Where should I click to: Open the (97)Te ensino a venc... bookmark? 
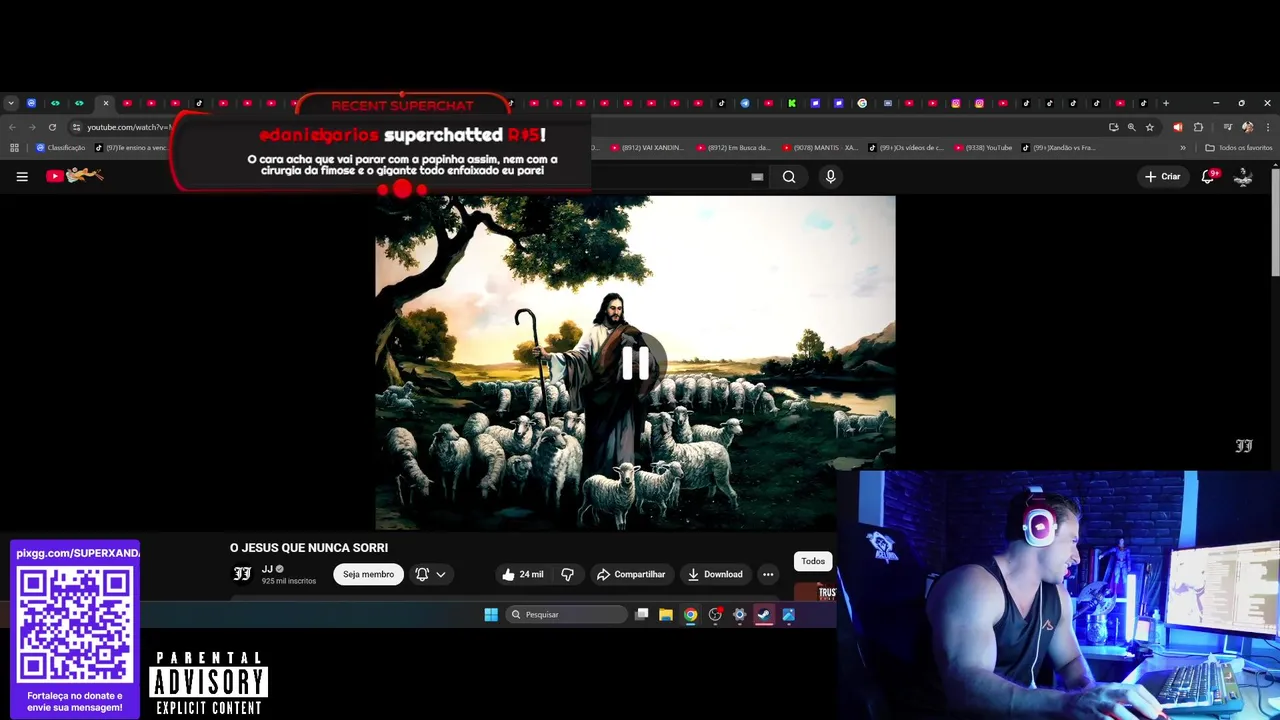click(131, 148)
